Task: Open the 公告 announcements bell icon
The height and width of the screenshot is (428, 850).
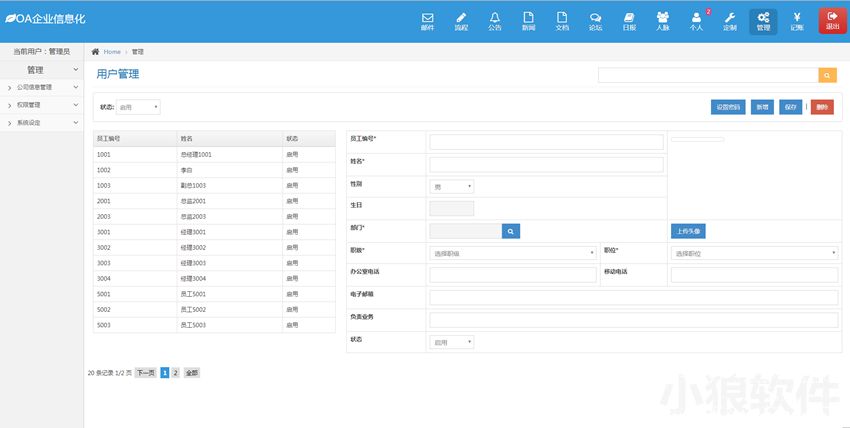Action: click(495, 21)
